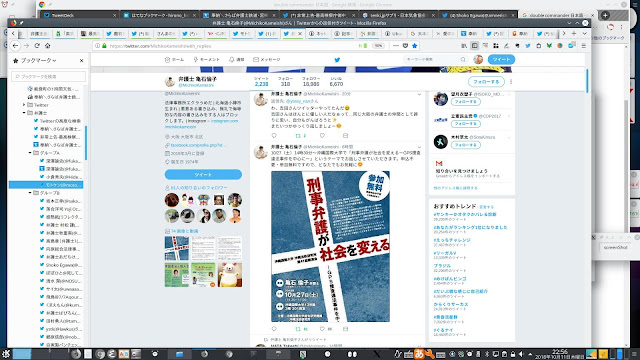This screenshot has width=640, height=360.
Task: Click the Pocket shield icon in address bar
Action: pos(405,46)
